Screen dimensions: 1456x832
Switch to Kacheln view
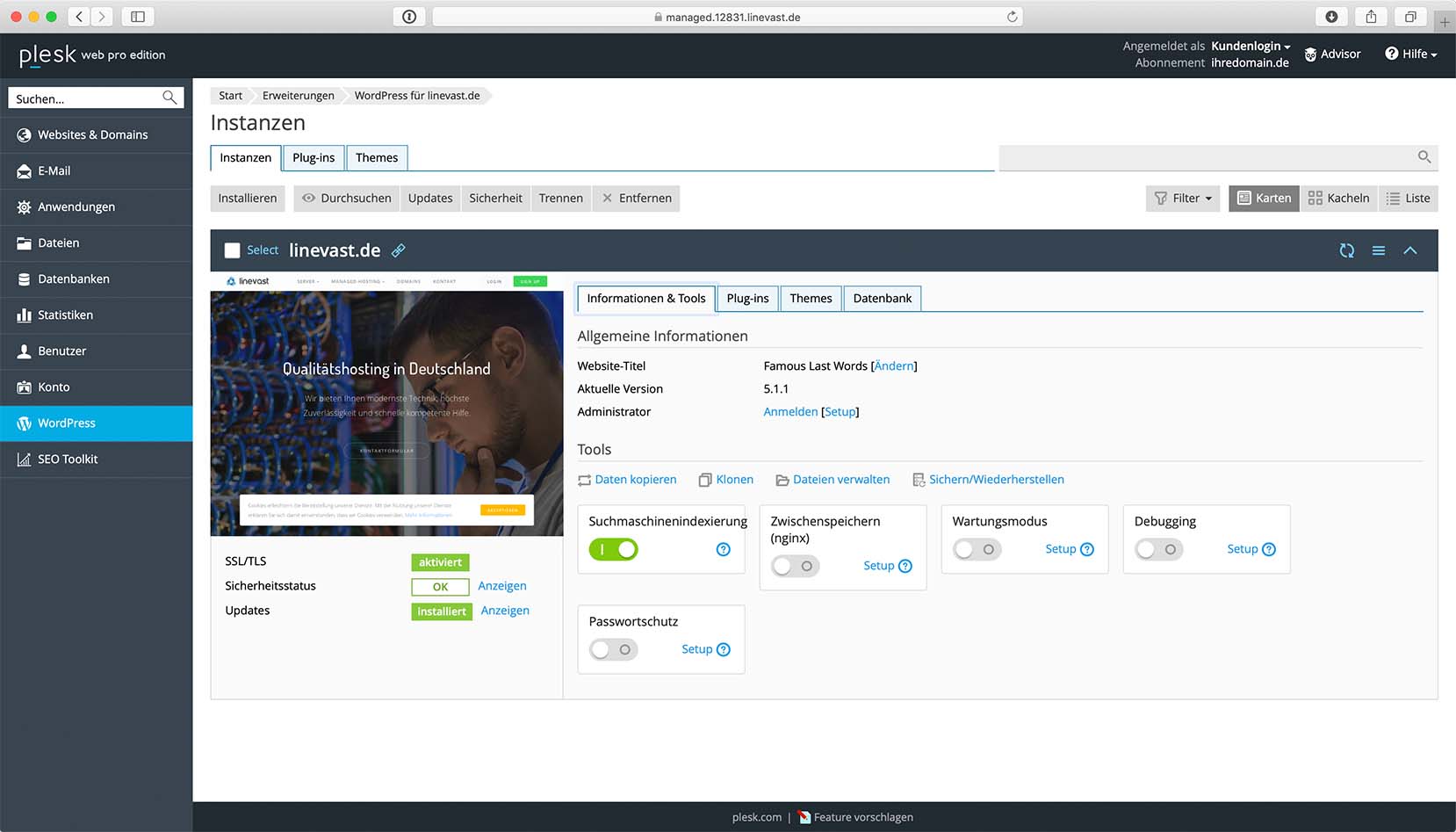1338,199
